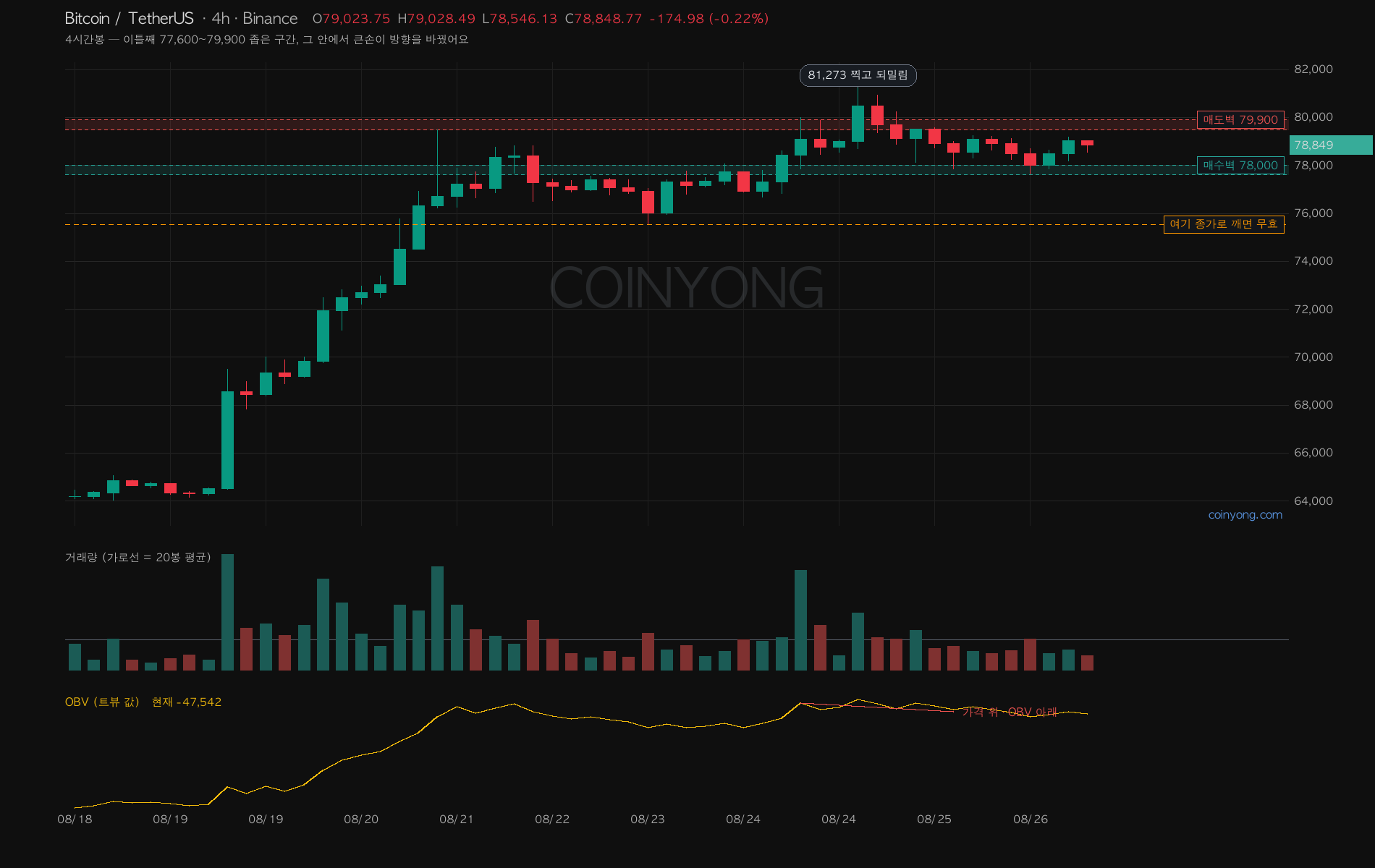Click the 82,000 price axis label

click(x=1313, y=69)
